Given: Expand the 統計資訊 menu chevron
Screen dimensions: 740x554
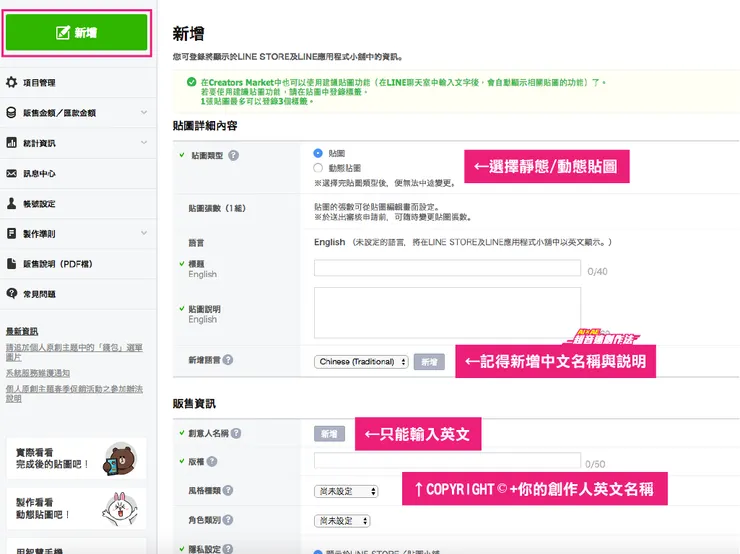Looking at the screenshot, I should pyautogui.click(x=144, y=143).
